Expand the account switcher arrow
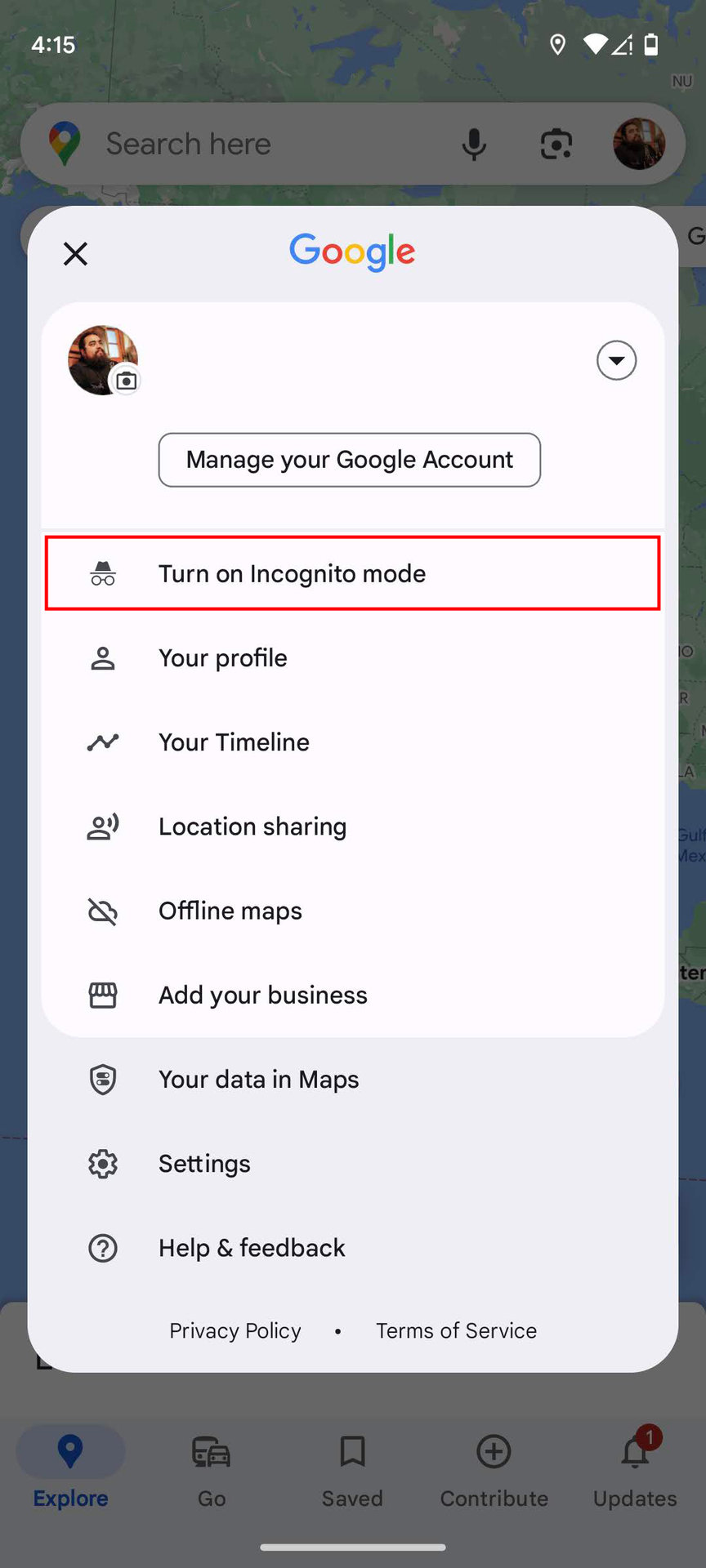706x1568 pixels. (616, 360)
